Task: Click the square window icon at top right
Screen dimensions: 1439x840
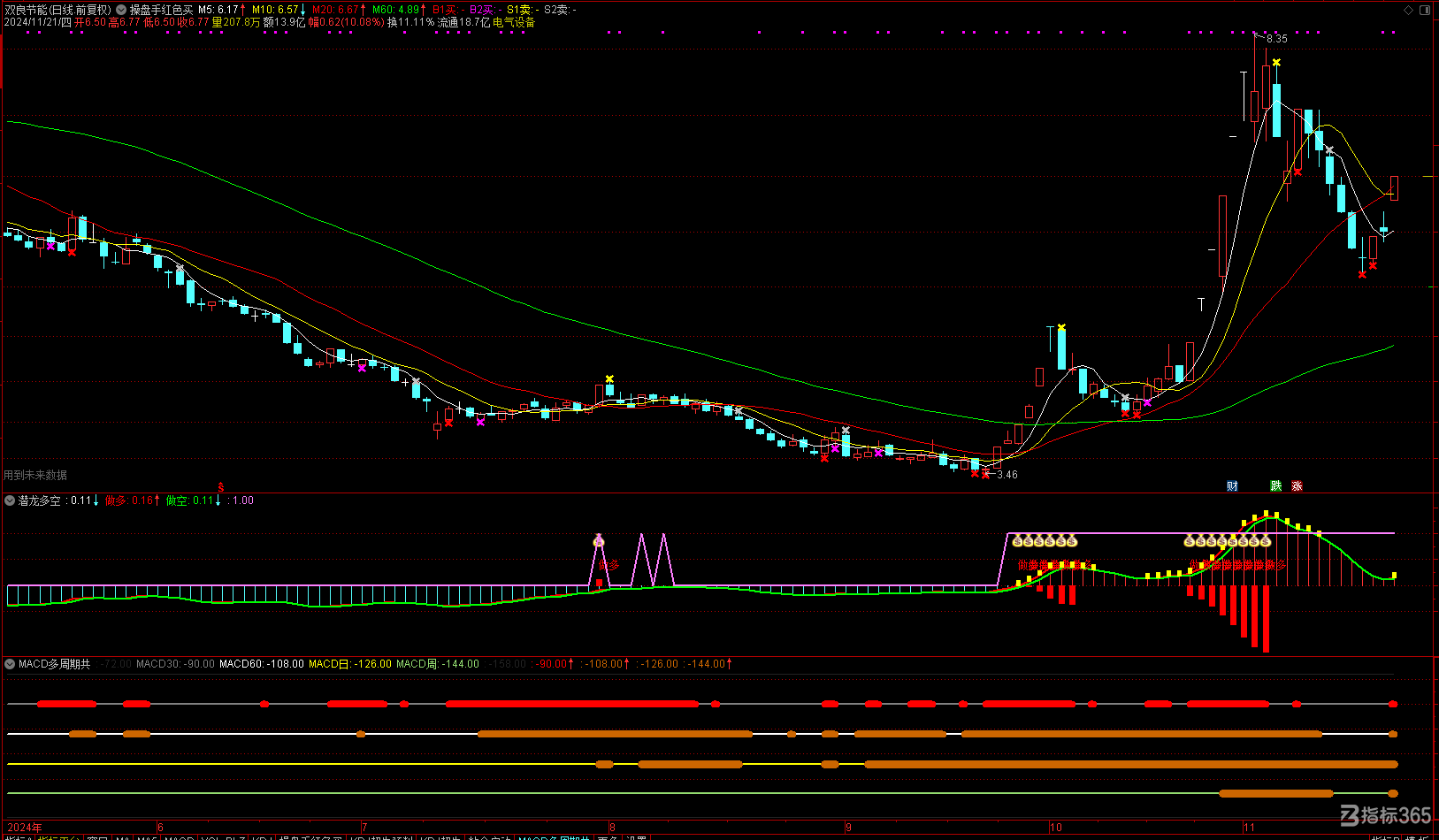Action: click(x=1425, y=10)
